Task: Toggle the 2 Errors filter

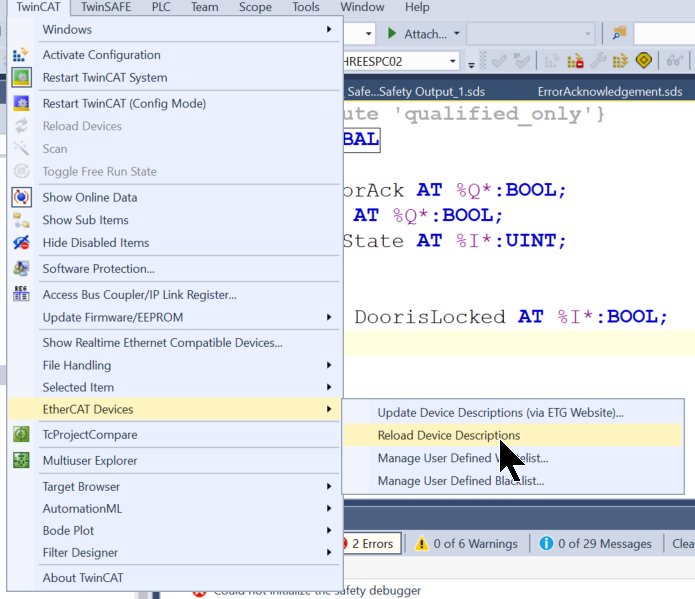Action: (x=371, y=544)
